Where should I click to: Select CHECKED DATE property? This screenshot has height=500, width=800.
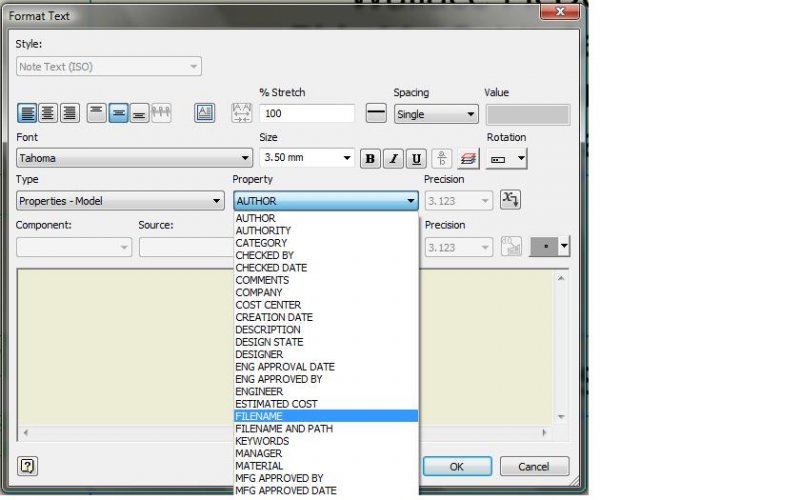tap(326, 268)
